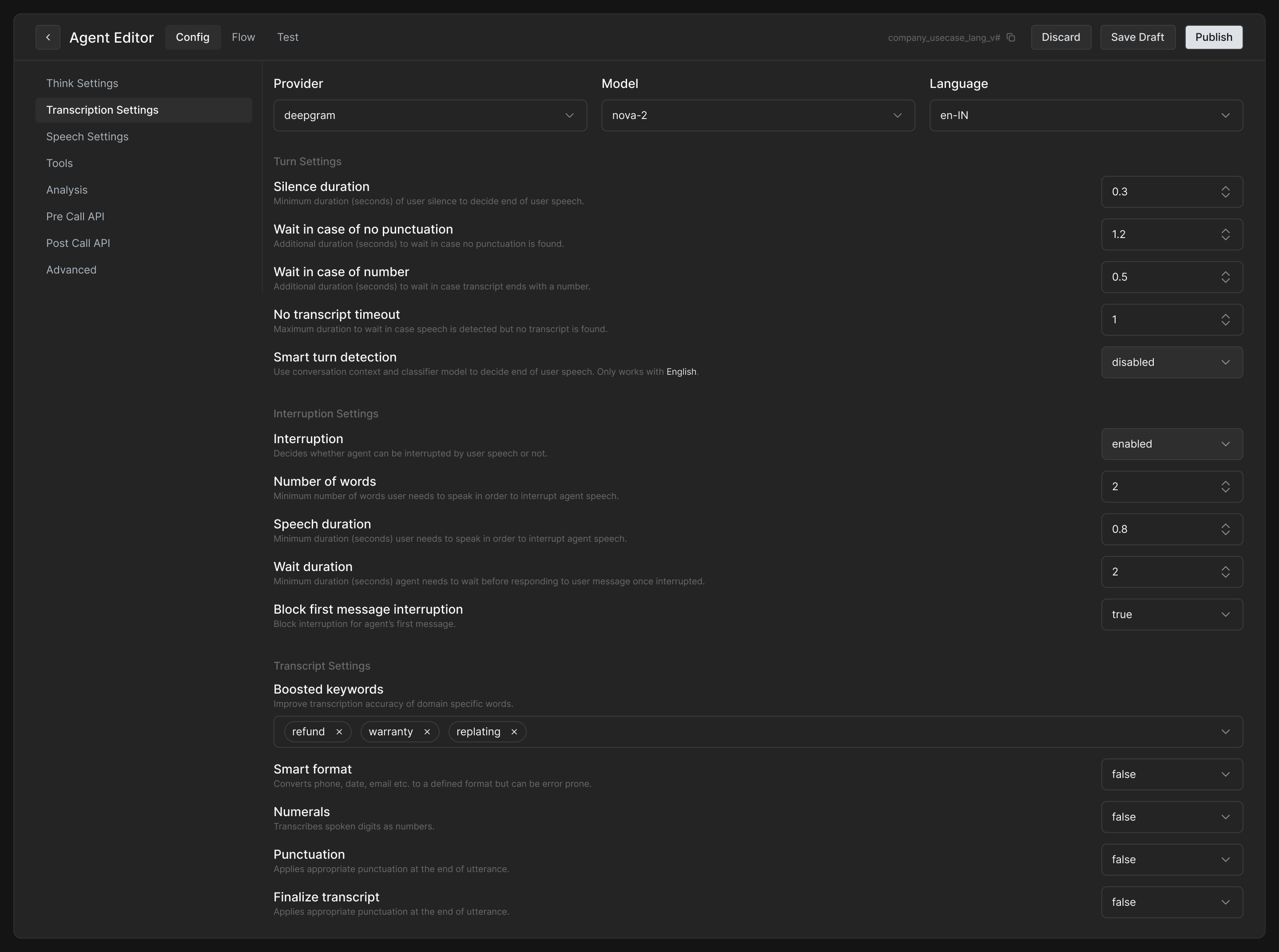Toggle the Smart format false dropdown
Screen dimensions: 1279x952
click(1171, 774)
